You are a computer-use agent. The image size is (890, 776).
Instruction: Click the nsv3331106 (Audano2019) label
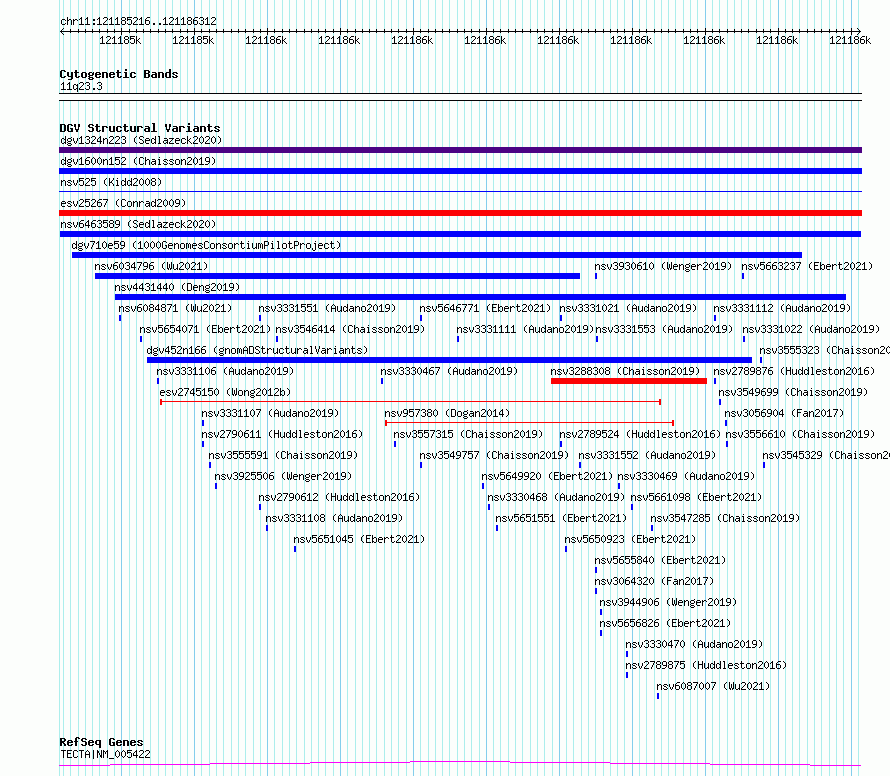click(225, 371)
